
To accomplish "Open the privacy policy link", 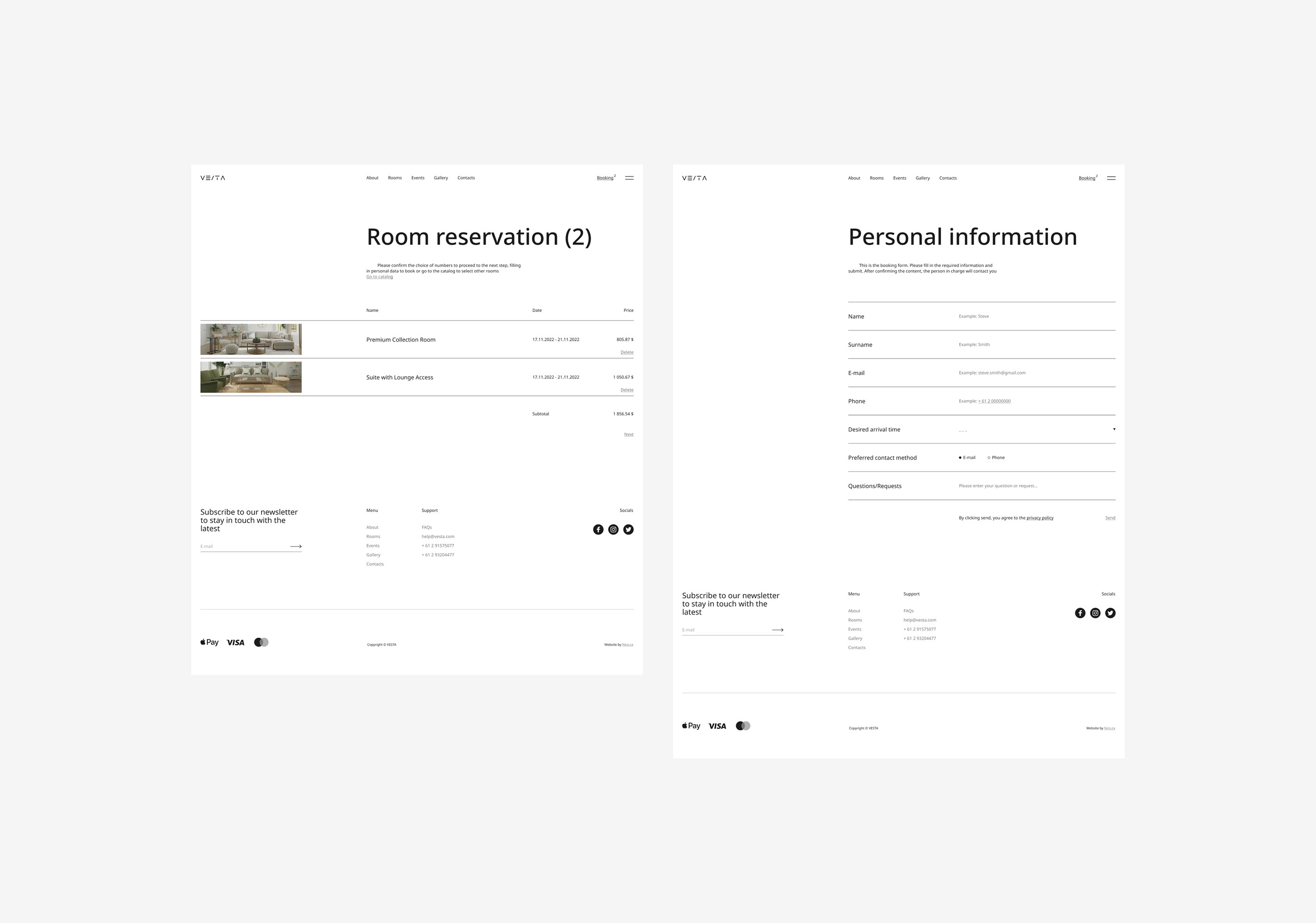I will tap(1040, 518).
